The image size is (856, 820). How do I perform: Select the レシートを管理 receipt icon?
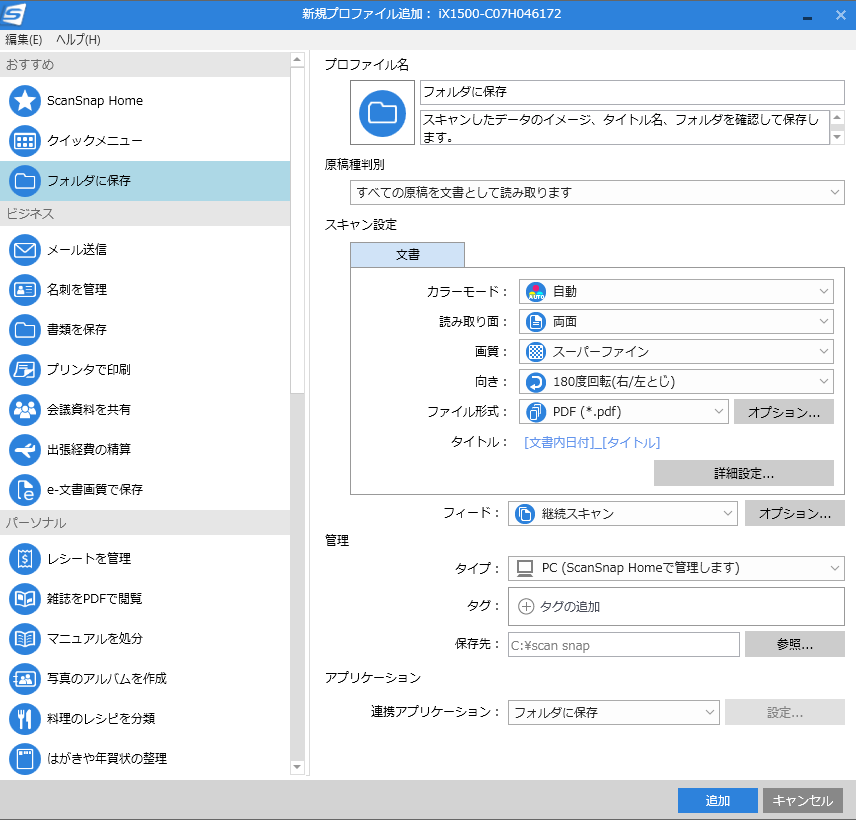tap(25, 559)
